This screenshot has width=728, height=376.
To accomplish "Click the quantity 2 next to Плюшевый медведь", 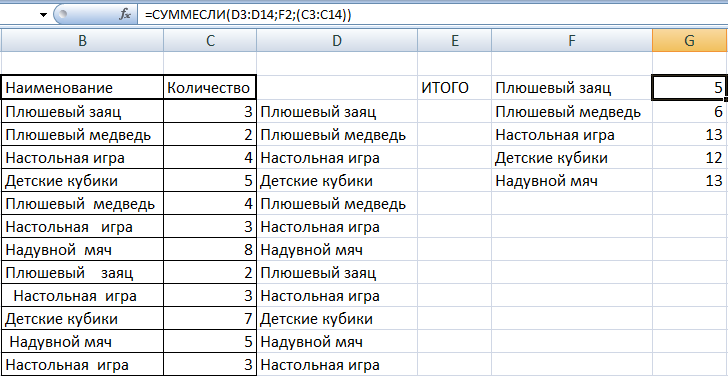I will click(x=210, y=135).
